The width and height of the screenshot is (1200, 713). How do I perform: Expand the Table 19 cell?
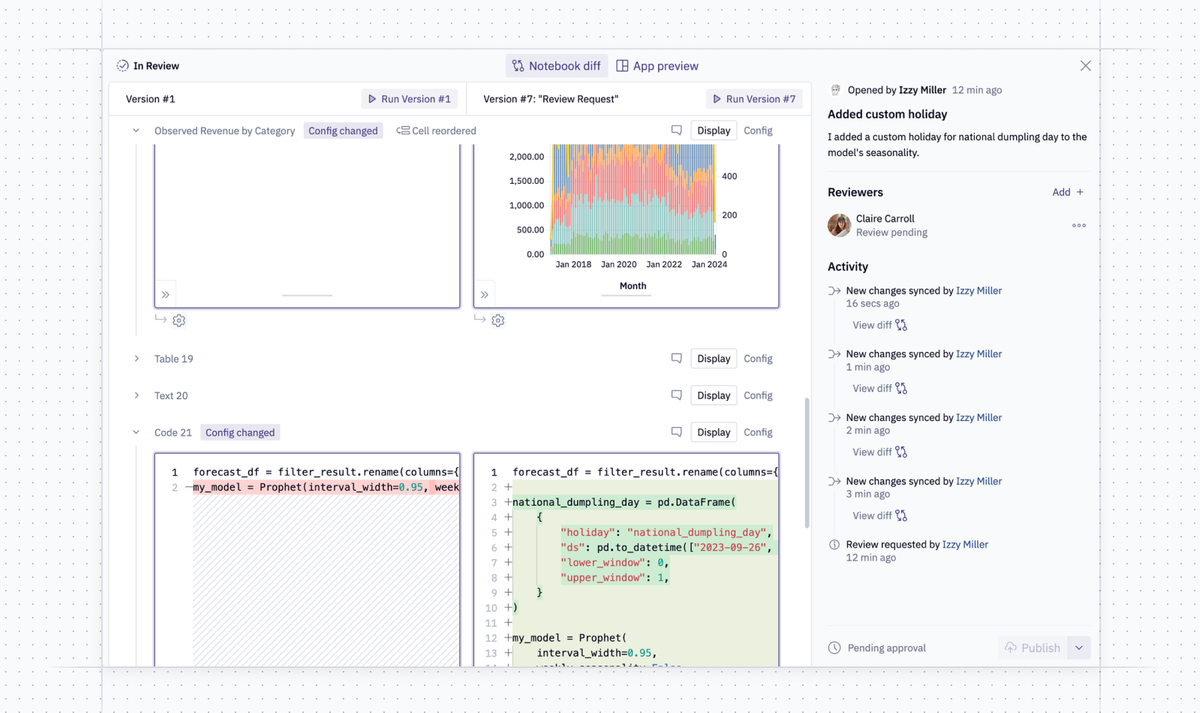[x=136, y=359]
